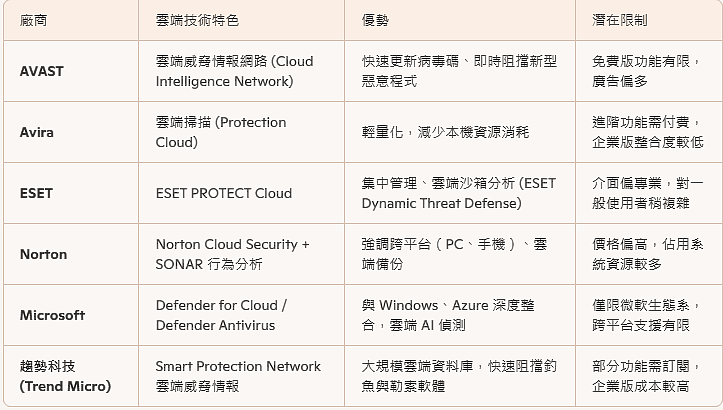
Task: Select the 價格偏高 limitation cell
Action: (647, 254)
